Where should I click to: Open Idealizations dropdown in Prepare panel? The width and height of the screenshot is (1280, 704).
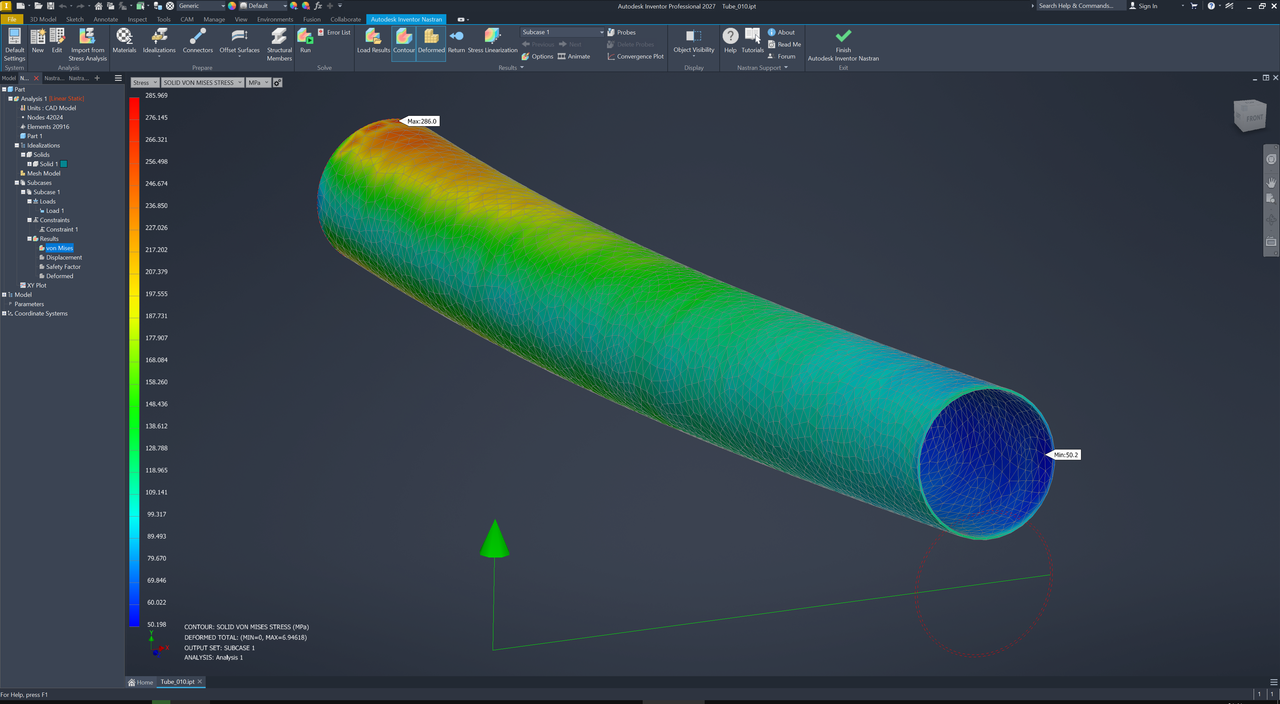click(x=159, y=41)
